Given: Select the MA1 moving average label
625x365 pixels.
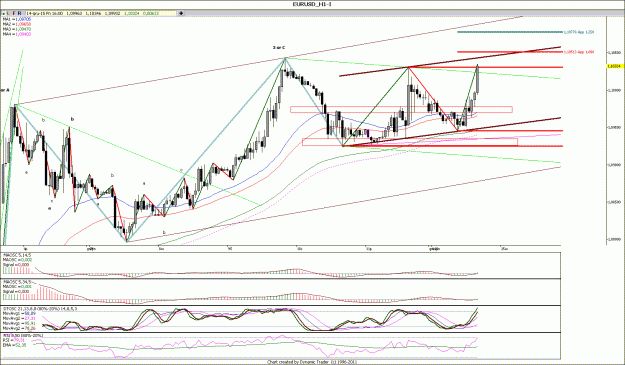Looking at the screenshot, I should (x=17, y=19).
